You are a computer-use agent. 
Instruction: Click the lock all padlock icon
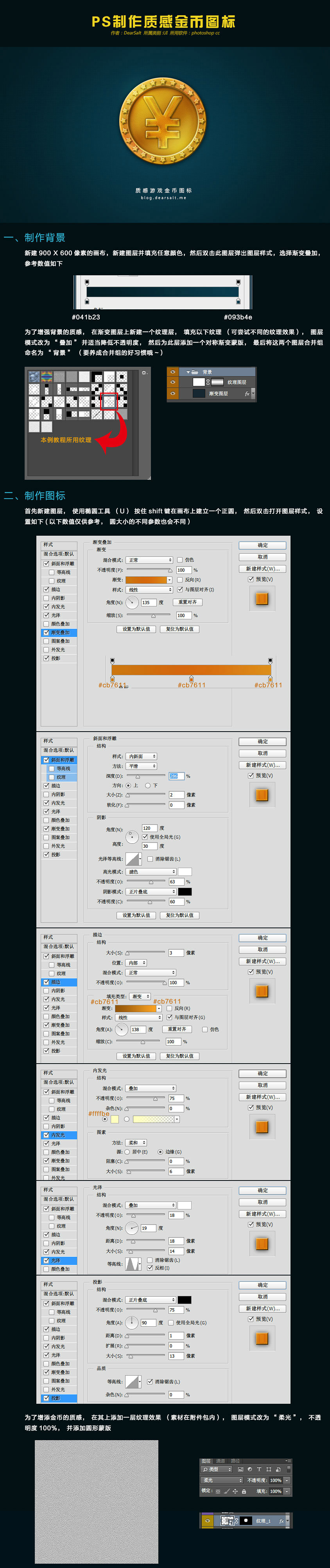click(244, 1491)
